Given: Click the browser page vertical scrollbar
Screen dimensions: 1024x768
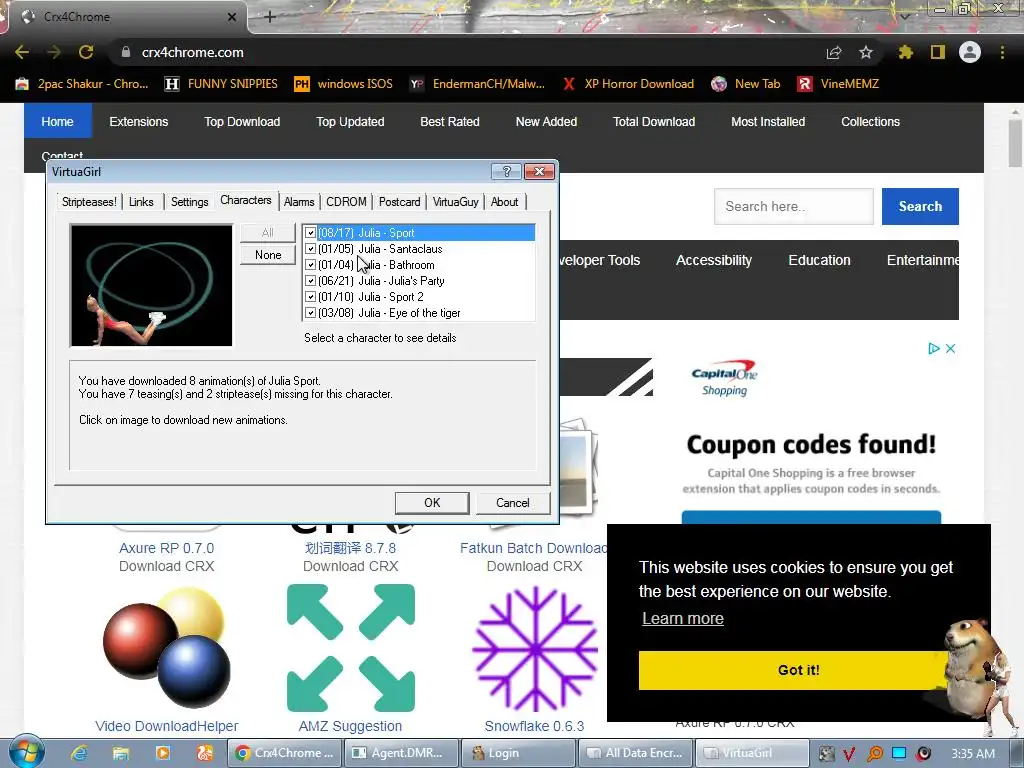Looking at the screenshot, I should coord(1015,144).
